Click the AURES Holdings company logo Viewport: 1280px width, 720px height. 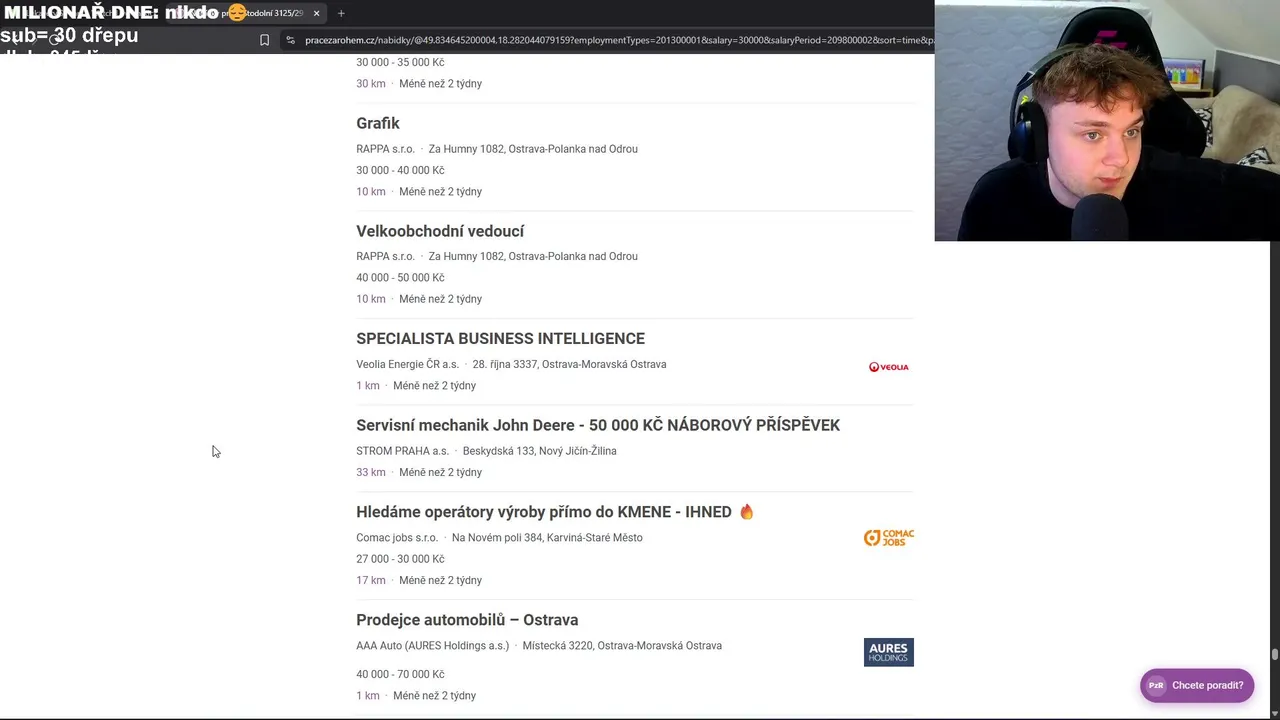coord(888,652)
